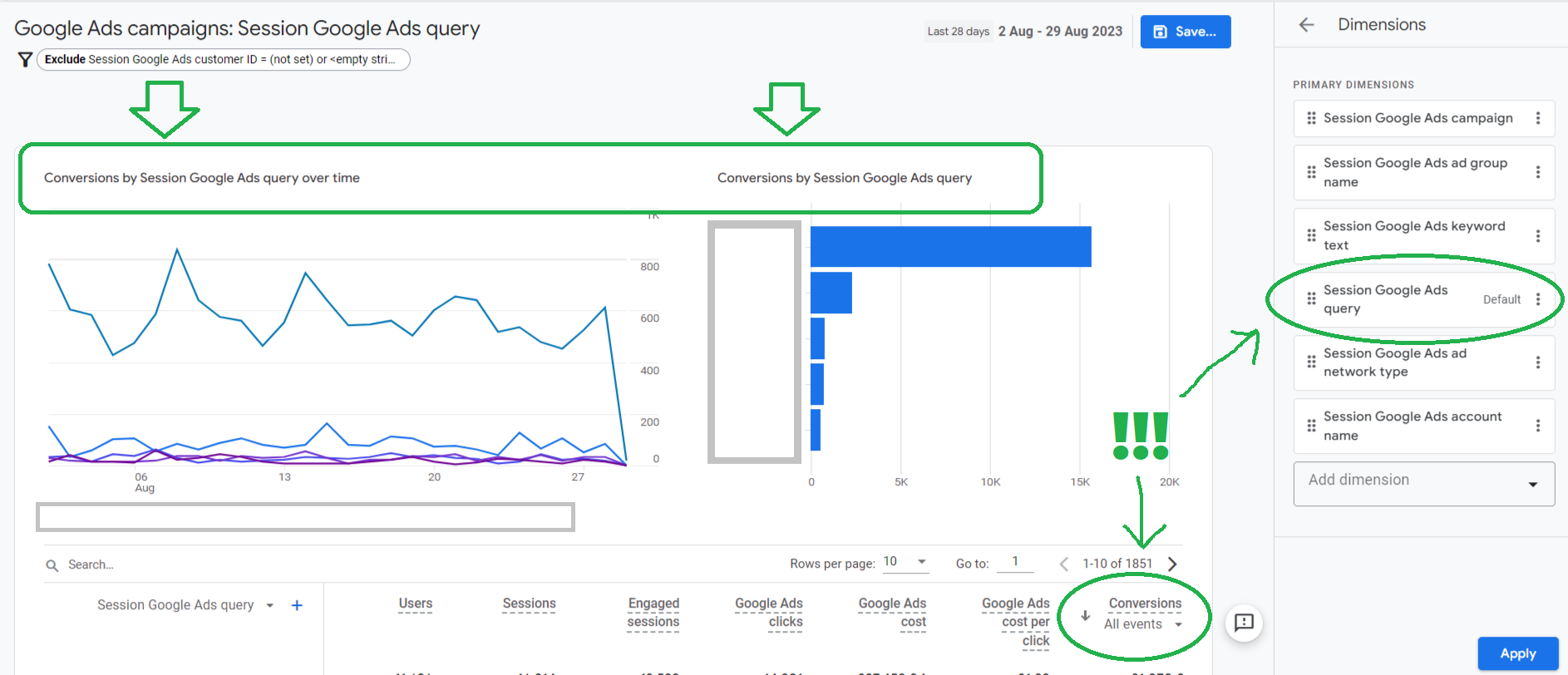Click the '1-10 of 1851' pagination text

click(1117, 564)
